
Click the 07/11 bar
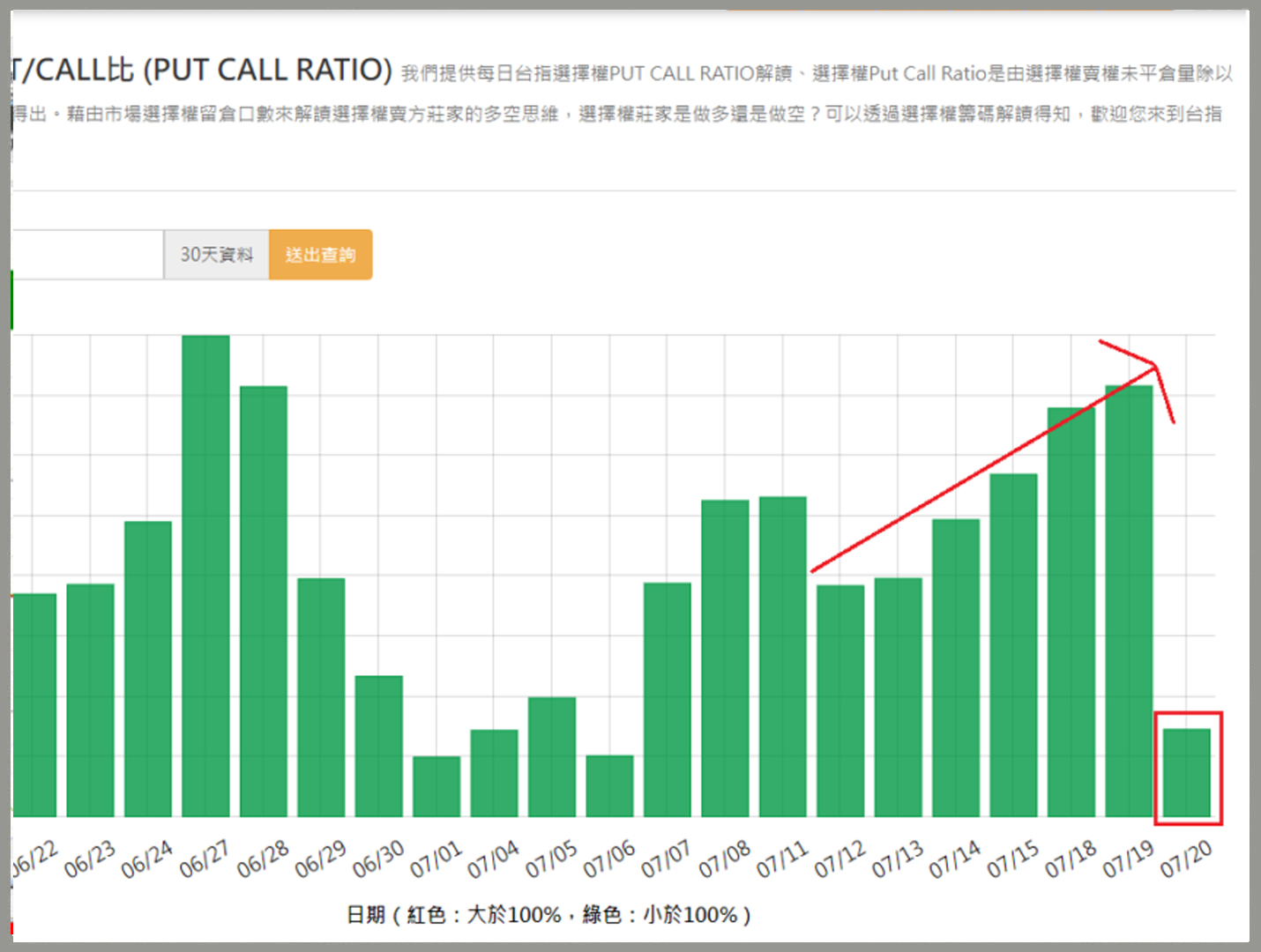point(783,657)
